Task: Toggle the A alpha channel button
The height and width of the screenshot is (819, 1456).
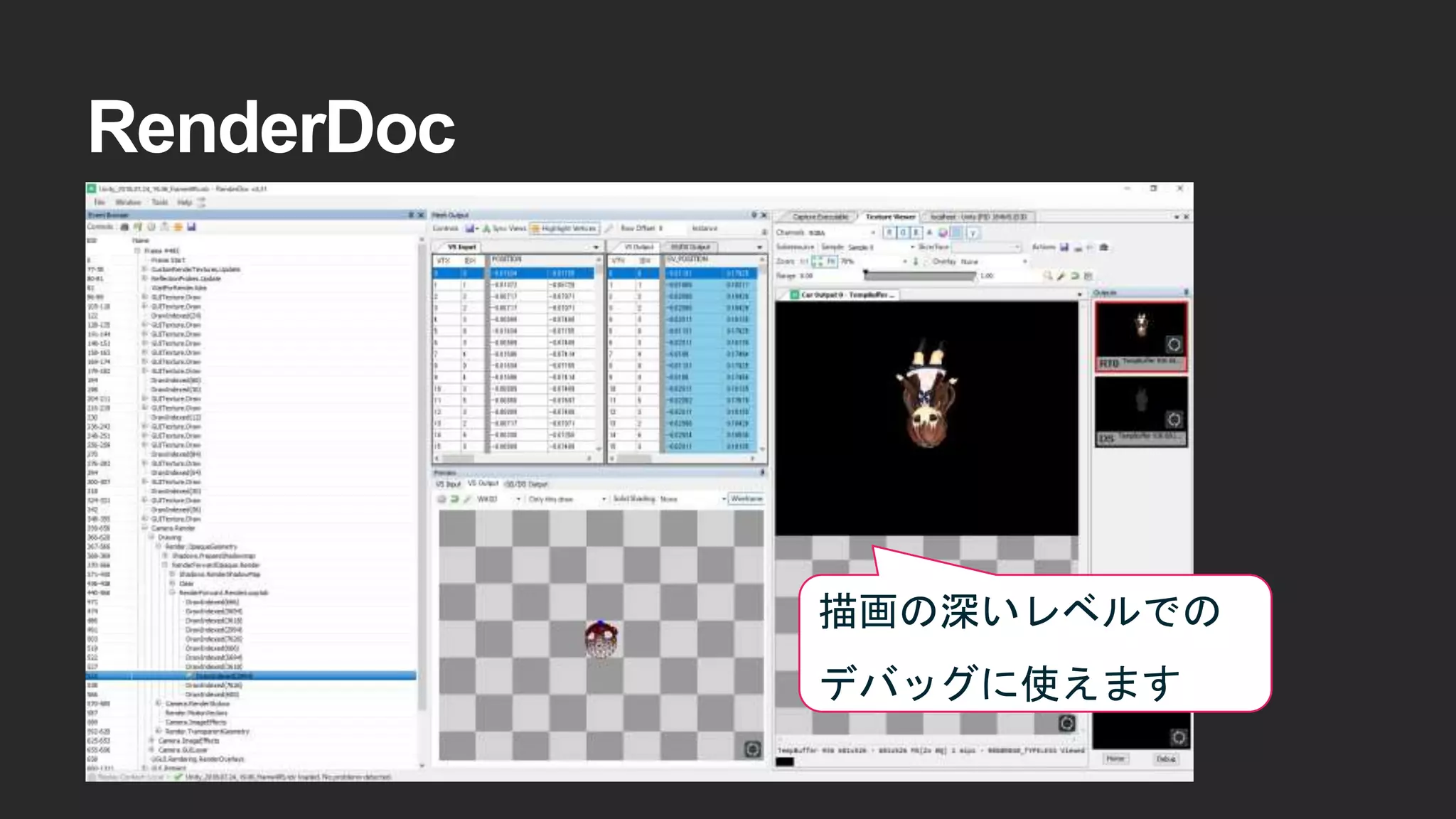Action: coord(929,232)
